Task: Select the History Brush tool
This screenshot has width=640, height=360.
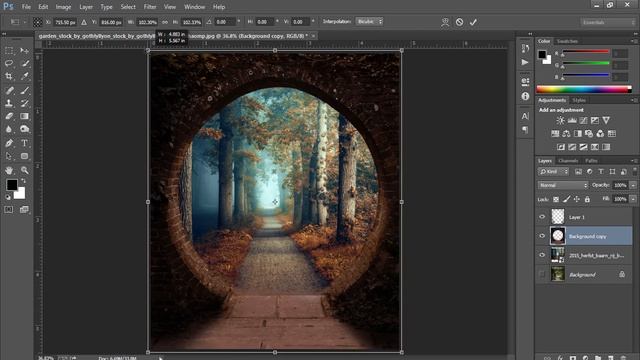Action: click(24, 103)
